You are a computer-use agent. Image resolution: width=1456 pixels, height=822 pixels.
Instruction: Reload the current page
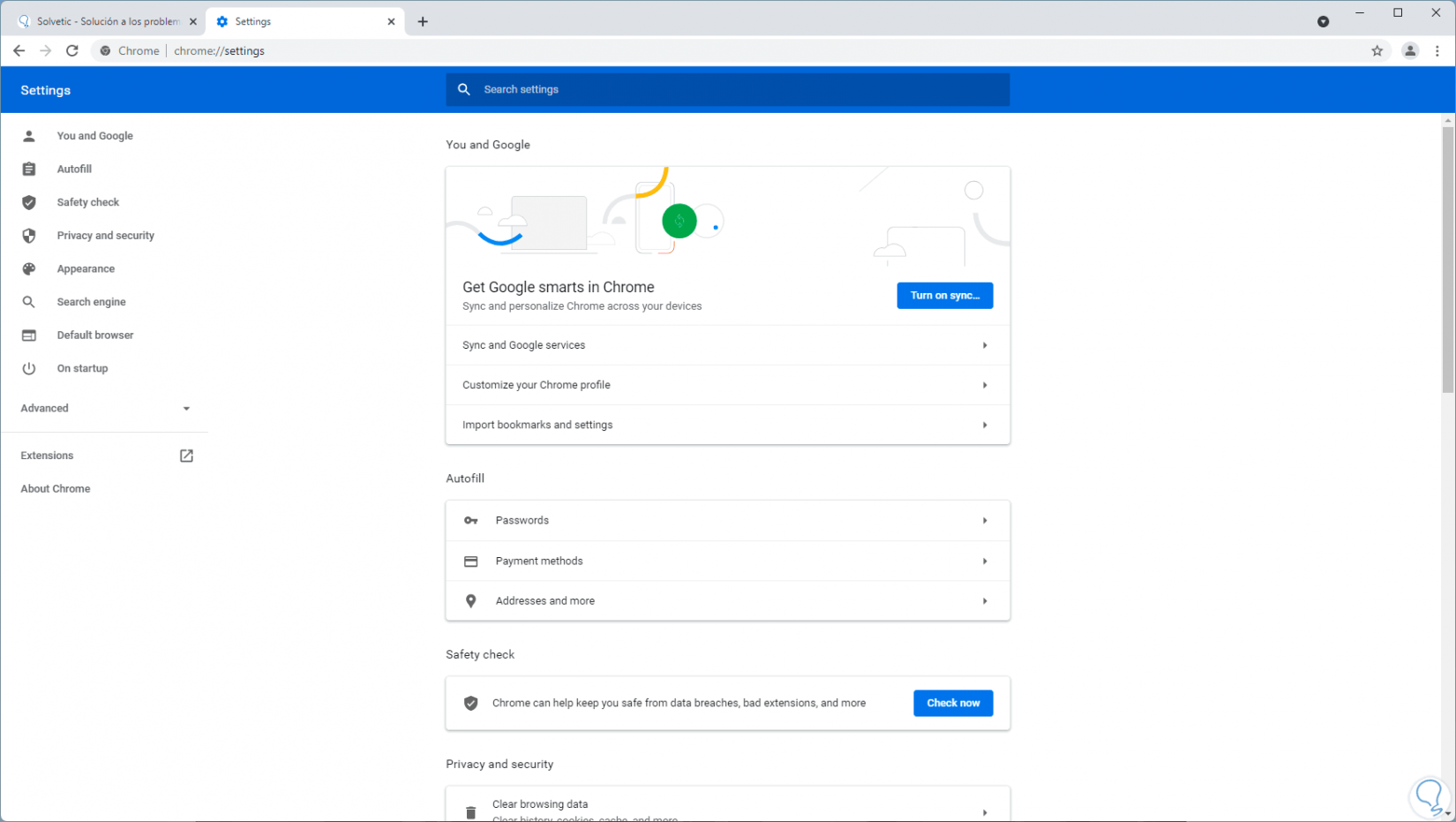click(72, 51)
